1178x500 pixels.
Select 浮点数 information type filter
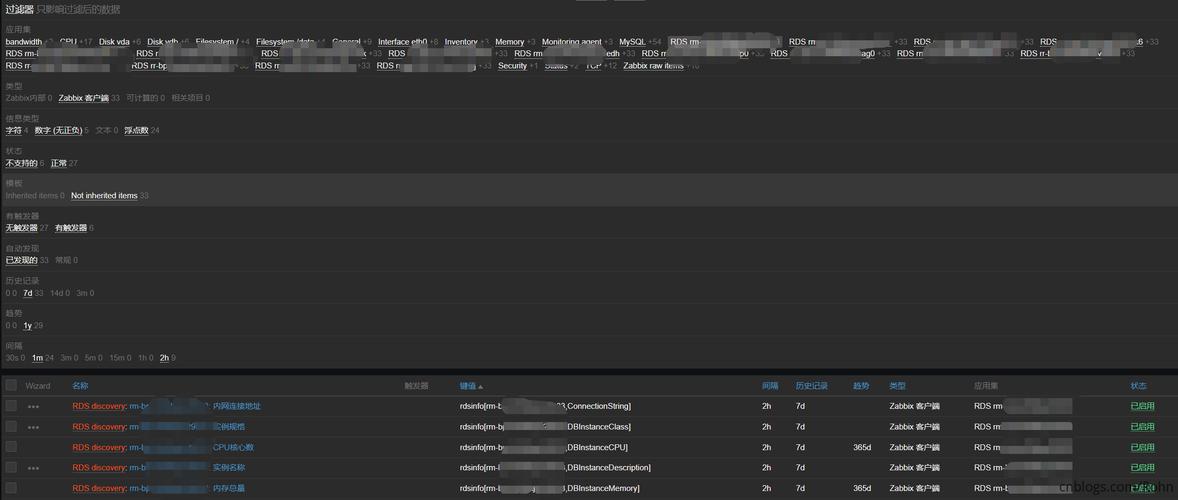(x=136, y=131)
